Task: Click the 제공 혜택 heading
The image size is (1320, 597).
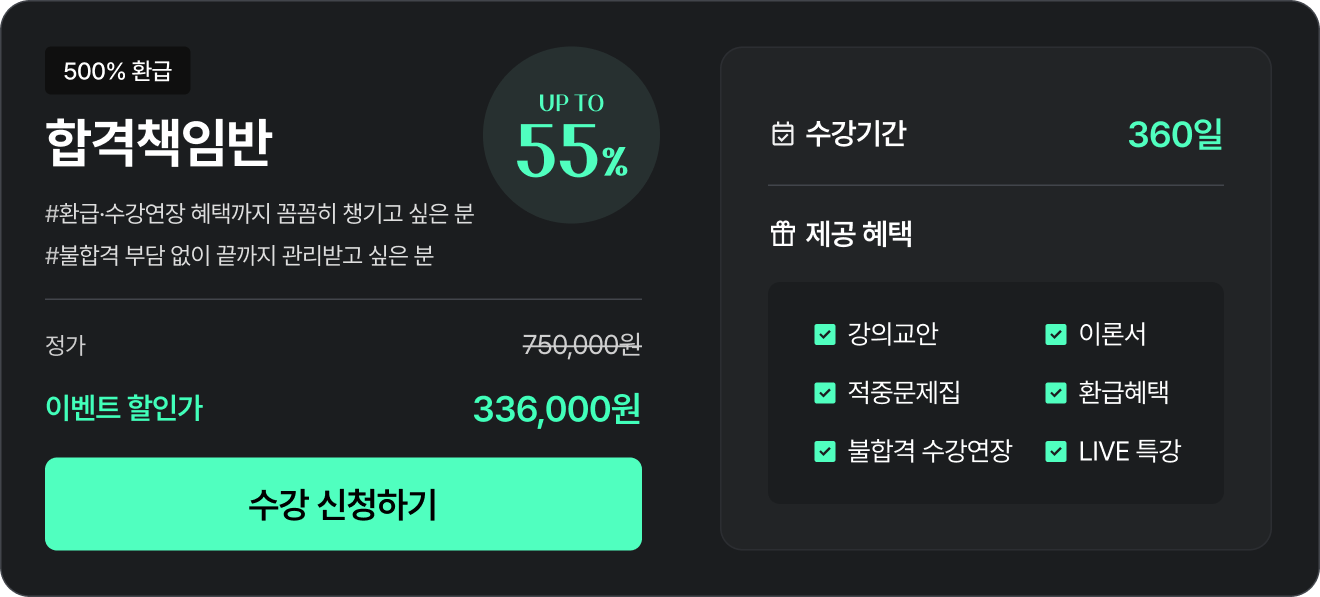Action: (x=858, y=235)
